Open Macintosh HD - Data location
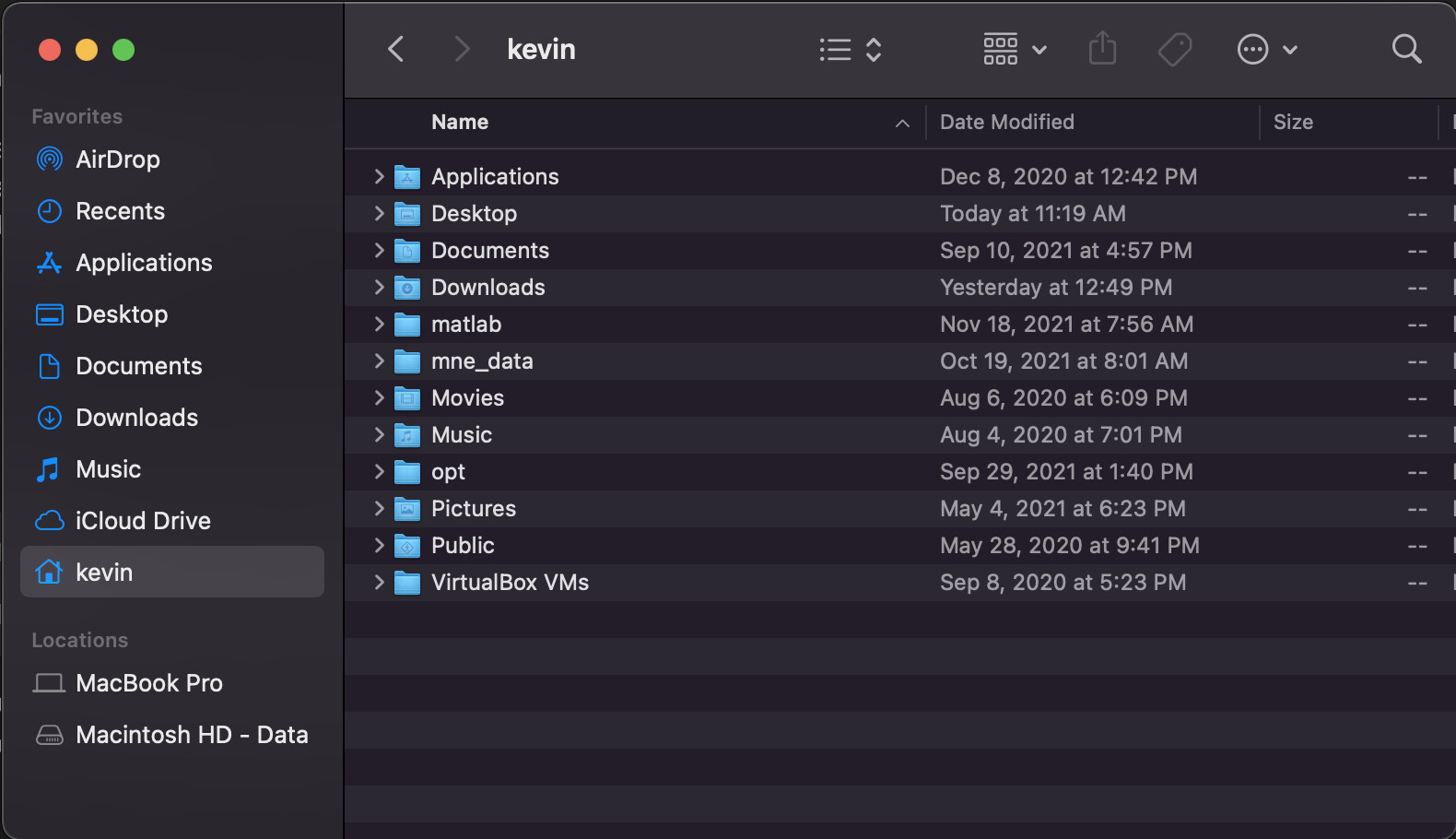Image resolution: width=1456 pixels, height=839 pixels. coord(172,735)
